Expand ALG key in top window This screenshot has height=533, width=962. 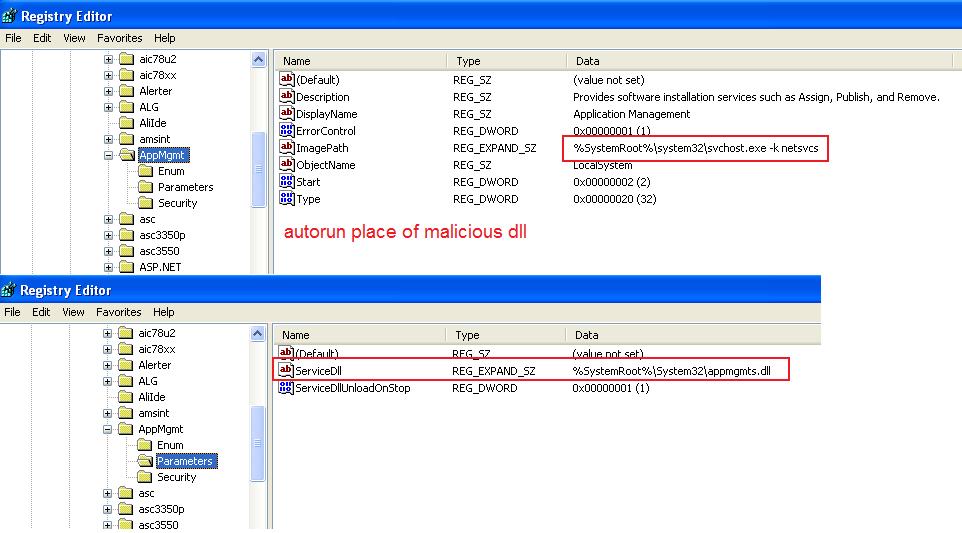109,107
